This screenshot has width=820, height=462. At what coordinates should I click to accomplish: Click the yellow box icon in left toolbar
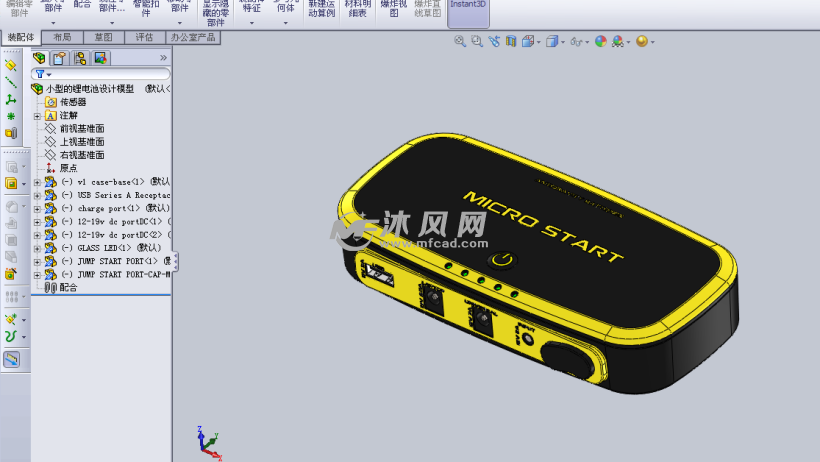click(11, 184)
